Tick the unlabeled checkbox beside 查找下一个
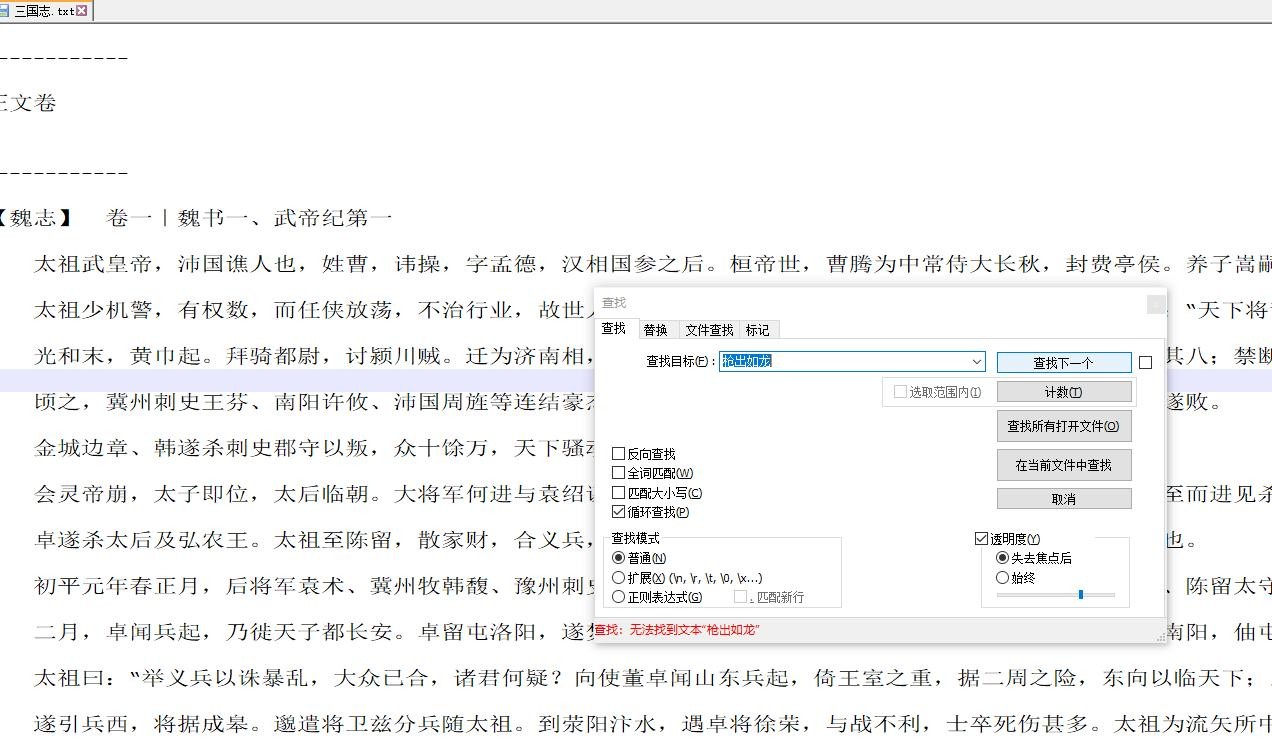The height and width of the screenshot is (748, 1272). pyautogui.click(x=1145, y=363)
